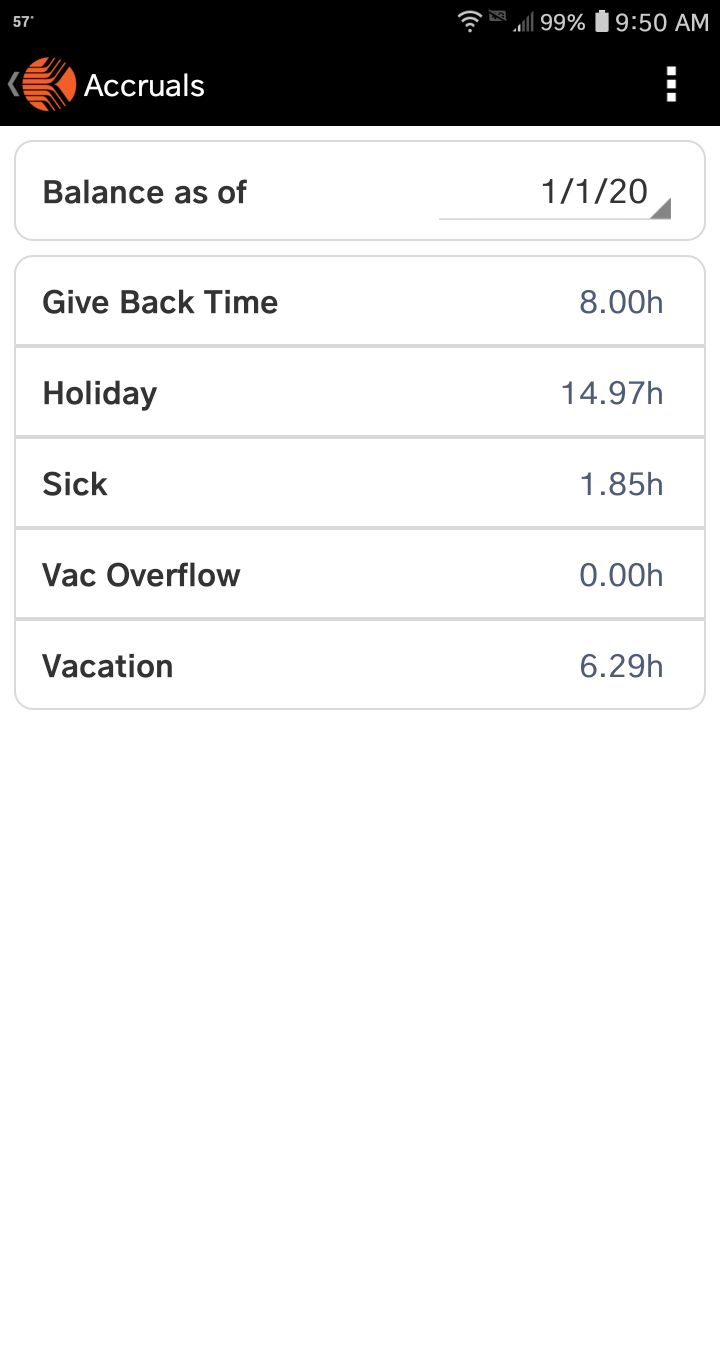
Task: Tap the 57° temperature indicator
Action: click(x=23, y=22)
